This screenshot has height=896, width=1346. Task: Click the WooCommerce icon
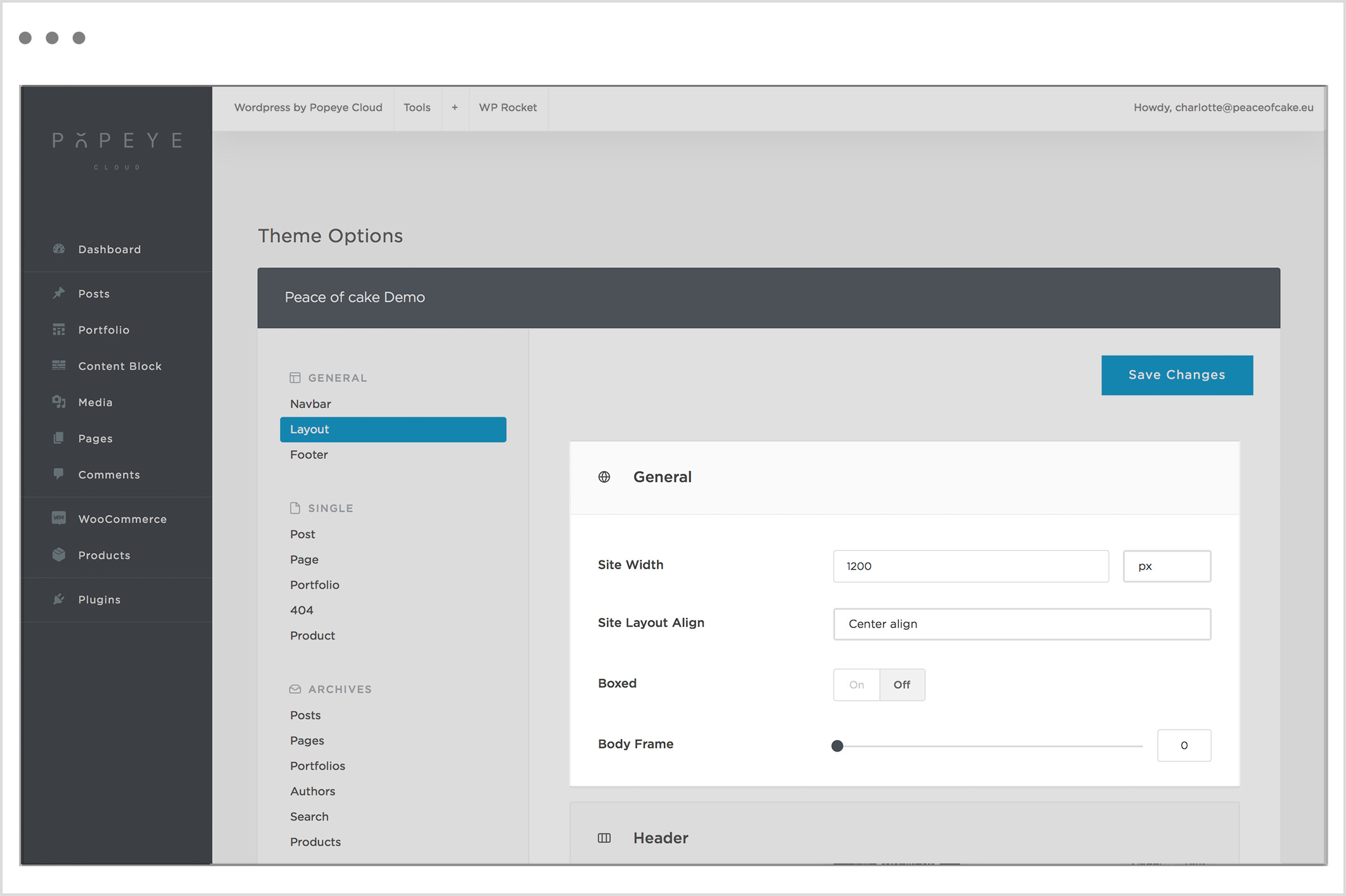[59, 518]
